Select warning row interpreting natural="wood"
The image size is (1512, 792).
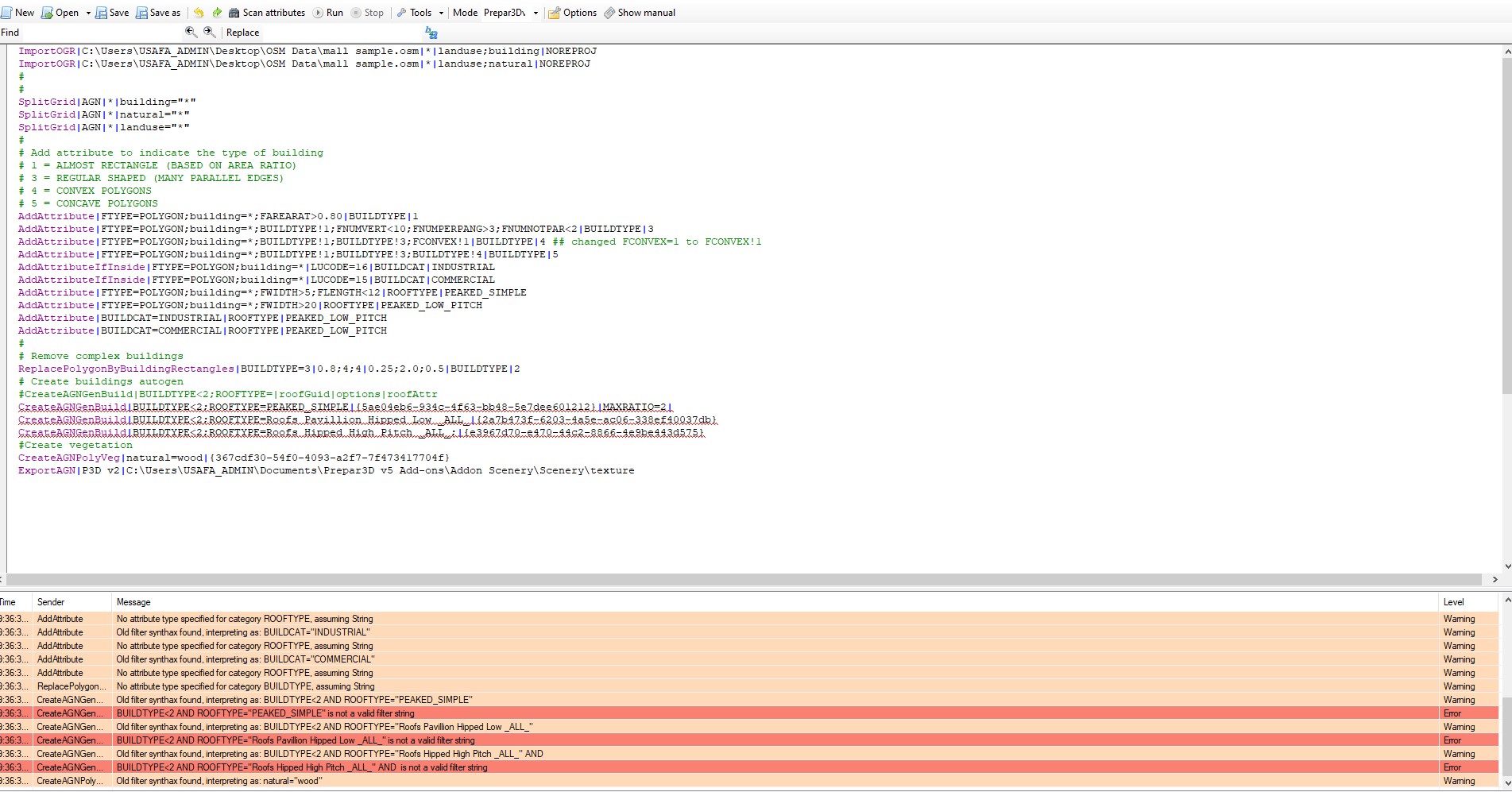point(749,781)
